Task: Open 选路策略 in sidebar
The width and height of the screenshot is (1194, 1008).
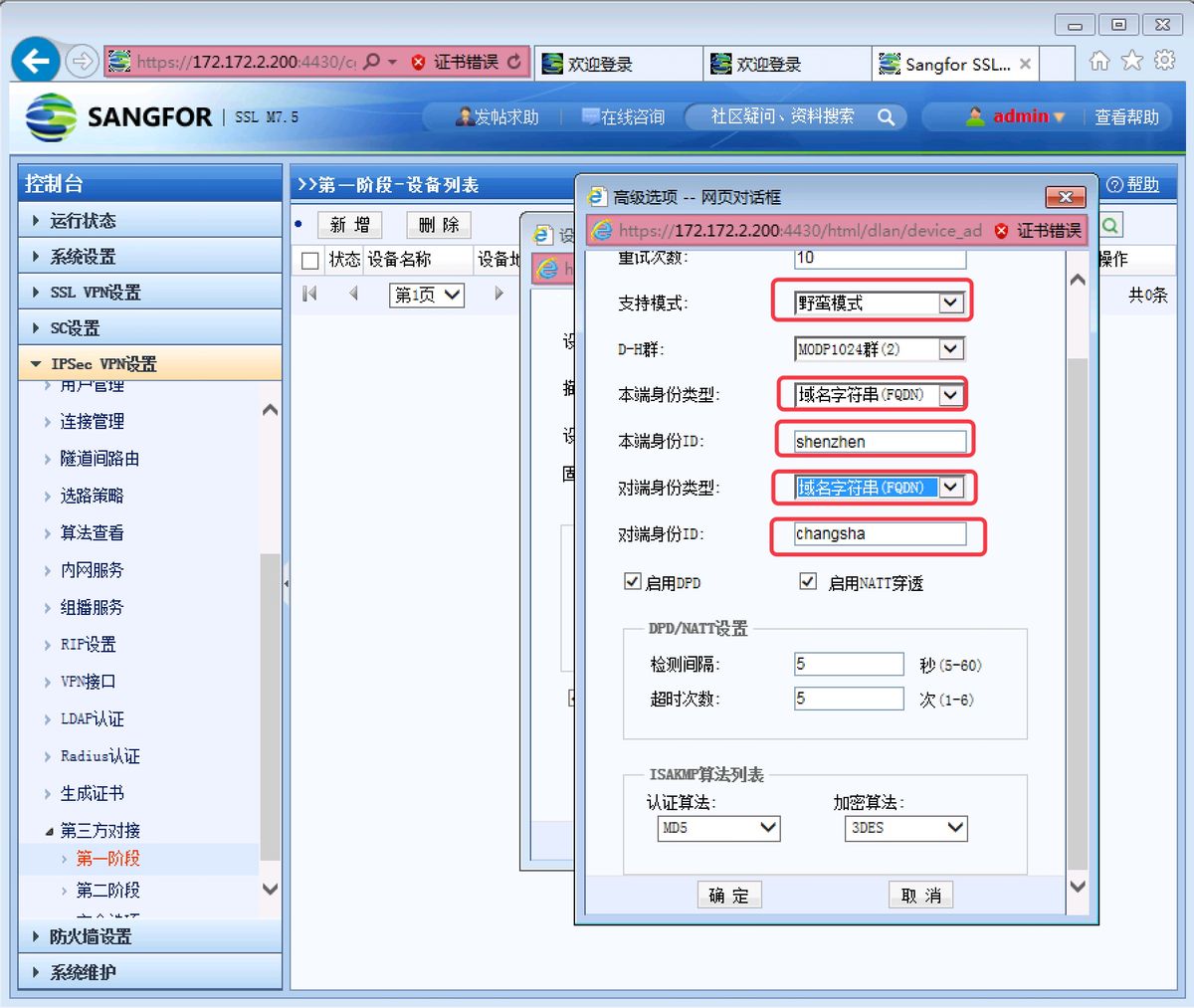Action: [93, 496]
